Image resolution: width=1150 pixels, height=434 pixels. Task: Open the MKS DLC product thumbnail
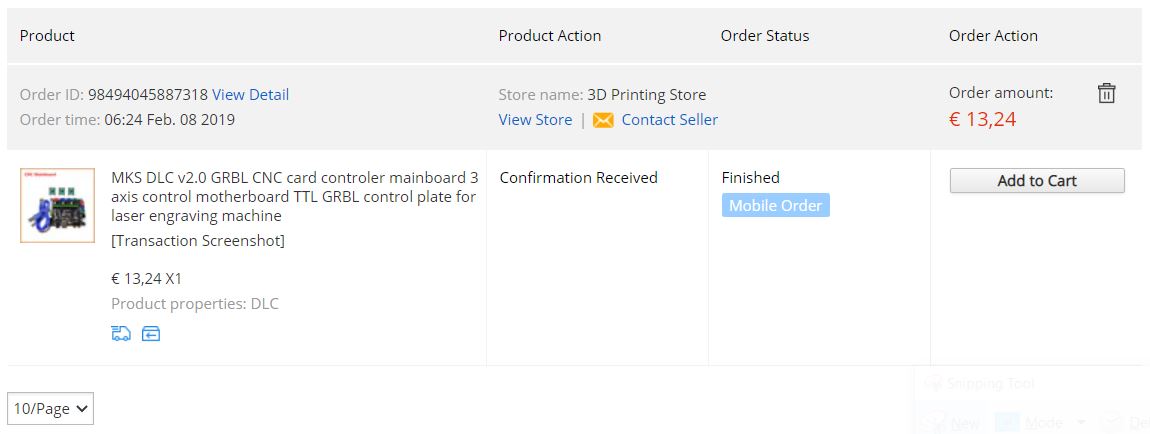(58, 205)
